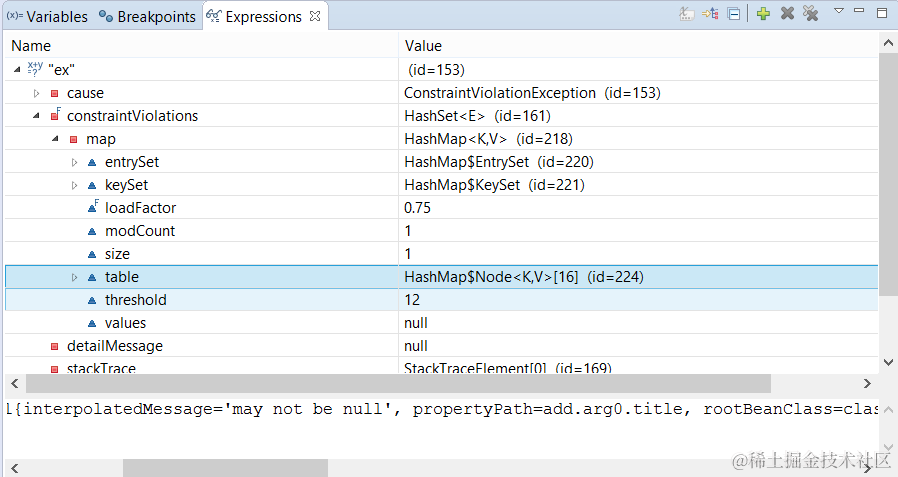Select the map row
The image size is (898, 477).
click(442, 139)
